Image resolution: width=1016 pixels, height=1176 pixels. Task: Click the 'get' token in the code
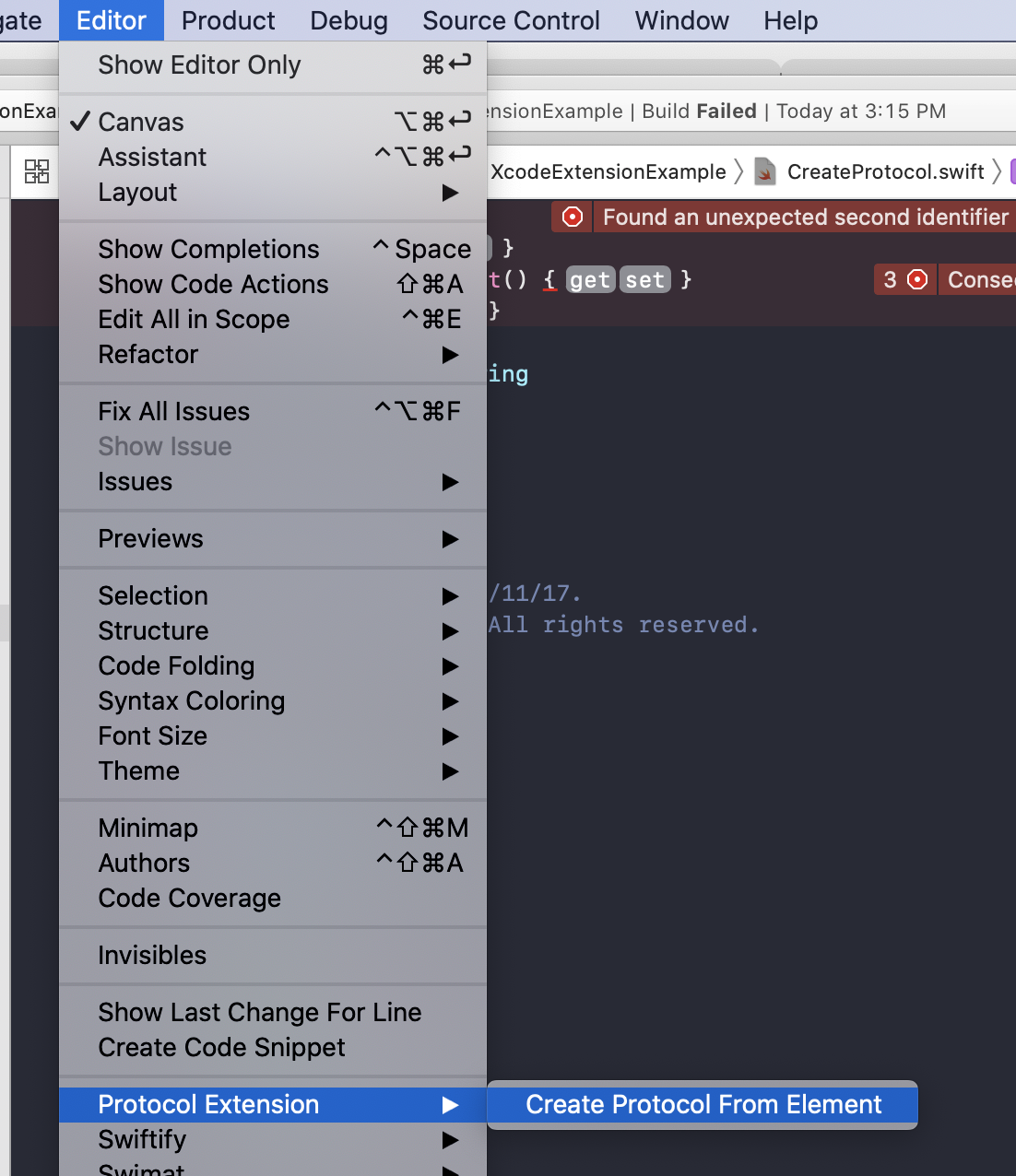point(590,280)
